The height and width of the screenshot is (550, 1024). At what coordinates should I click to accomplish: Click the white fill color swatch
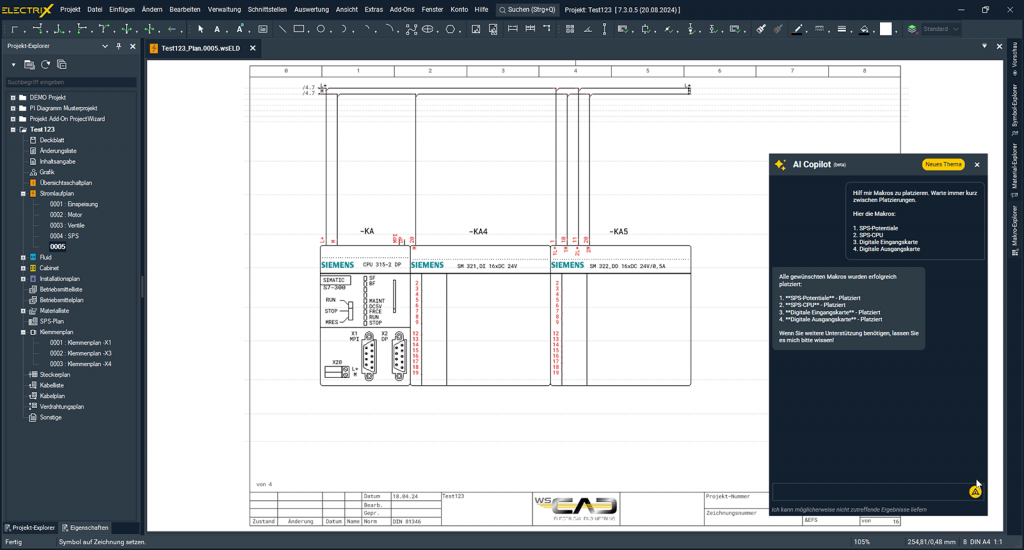(886, 29)
